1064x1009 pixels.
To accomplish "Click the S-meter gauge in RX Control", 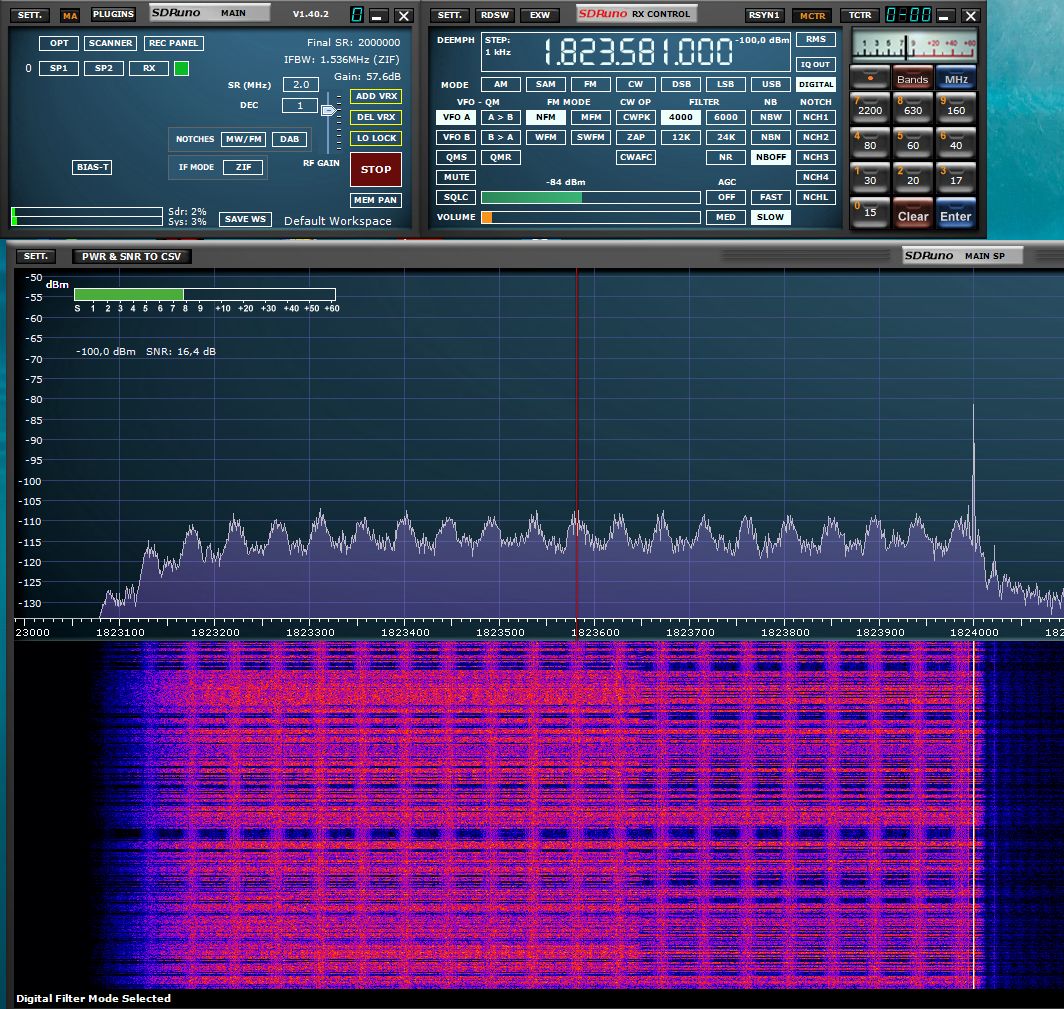I will click(x=913, y=45).
